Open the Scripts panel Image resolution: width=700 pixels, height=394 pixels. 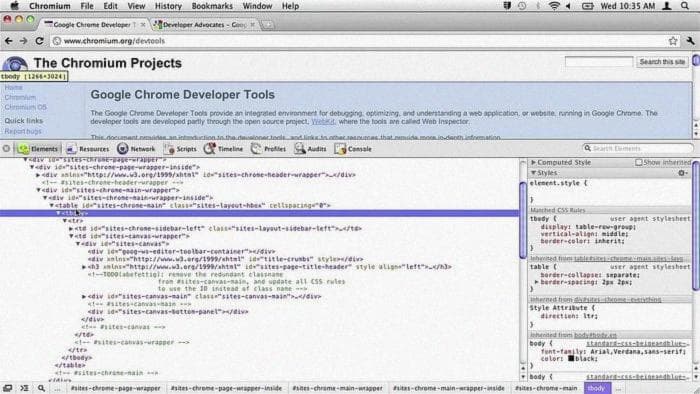(180, 149)
